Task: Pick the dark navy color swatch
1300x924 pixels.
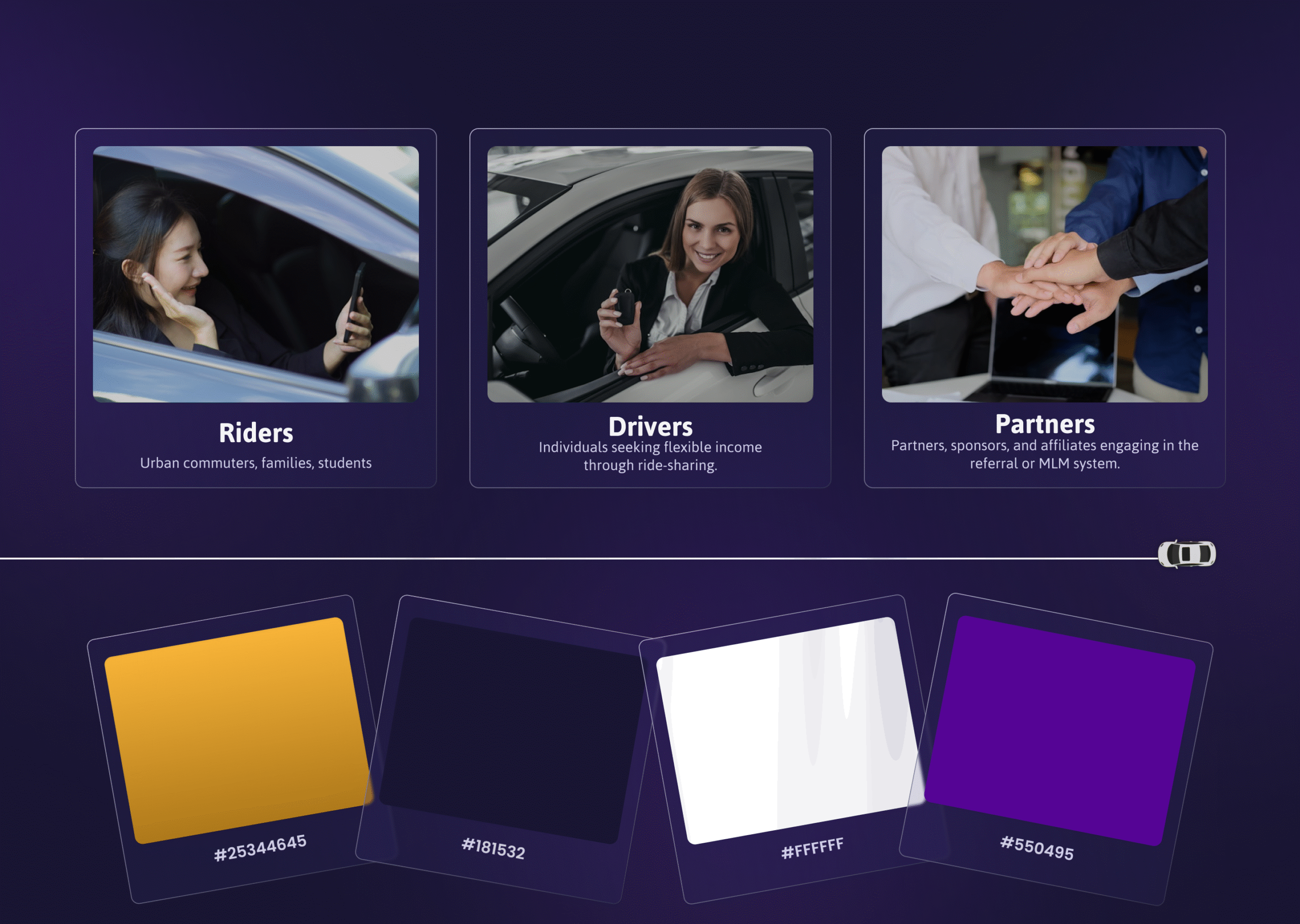Action: click(512, 730)
